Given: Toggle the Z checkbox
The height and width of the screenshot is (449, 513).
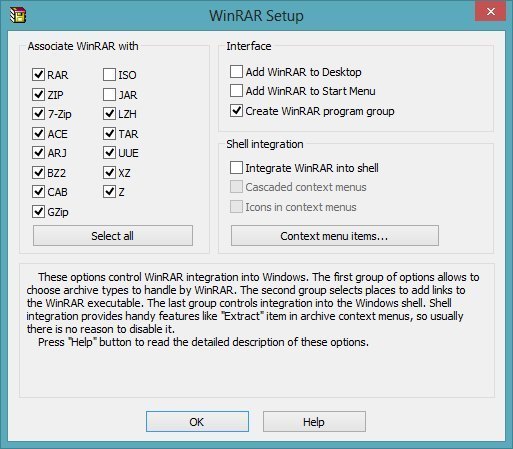Looking at the screenshot, I should point(109,192).
